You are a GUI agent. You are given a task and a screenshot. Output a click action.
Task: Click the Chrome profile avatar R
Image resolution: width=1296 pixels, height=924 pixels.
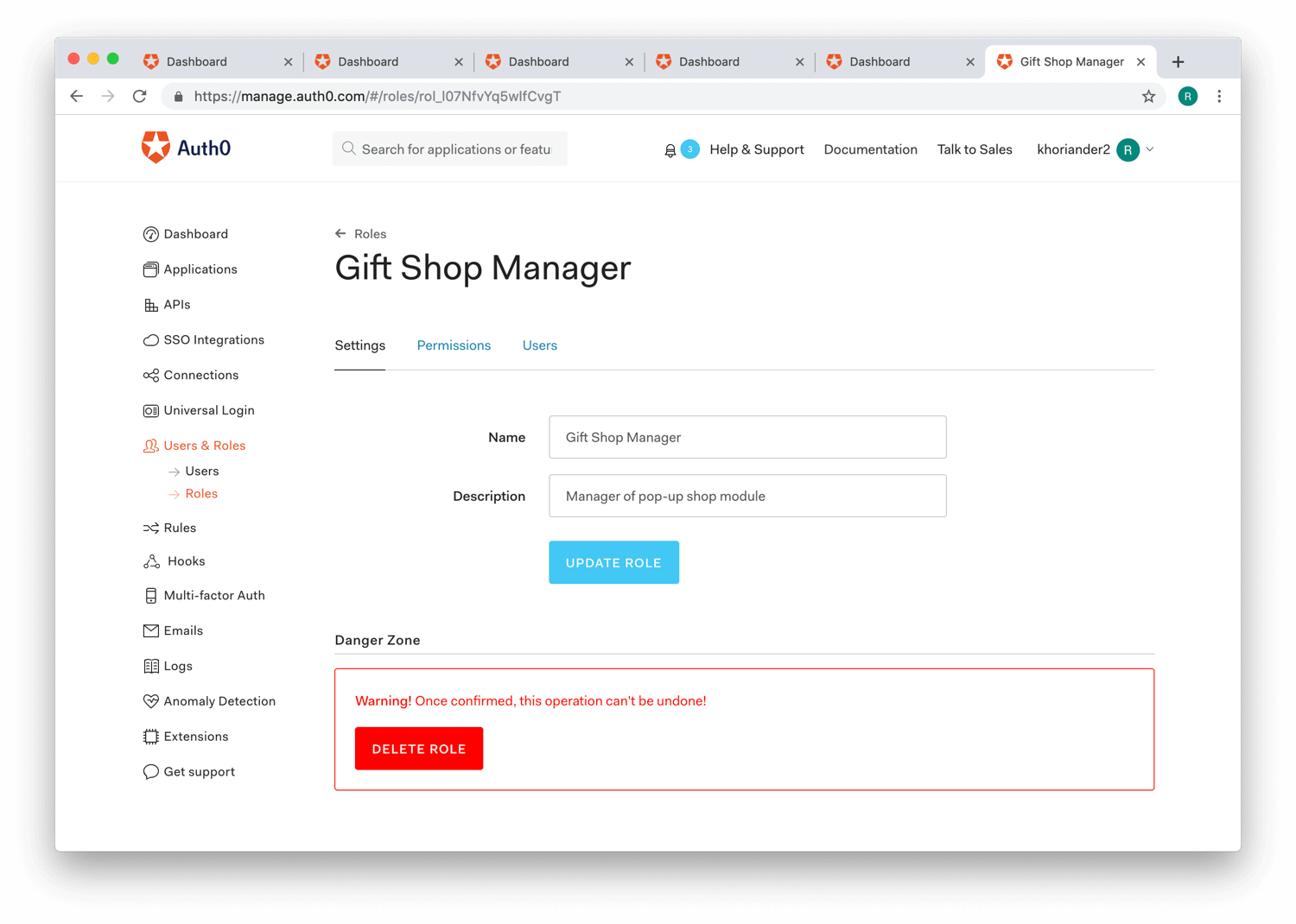[1188, 97]
